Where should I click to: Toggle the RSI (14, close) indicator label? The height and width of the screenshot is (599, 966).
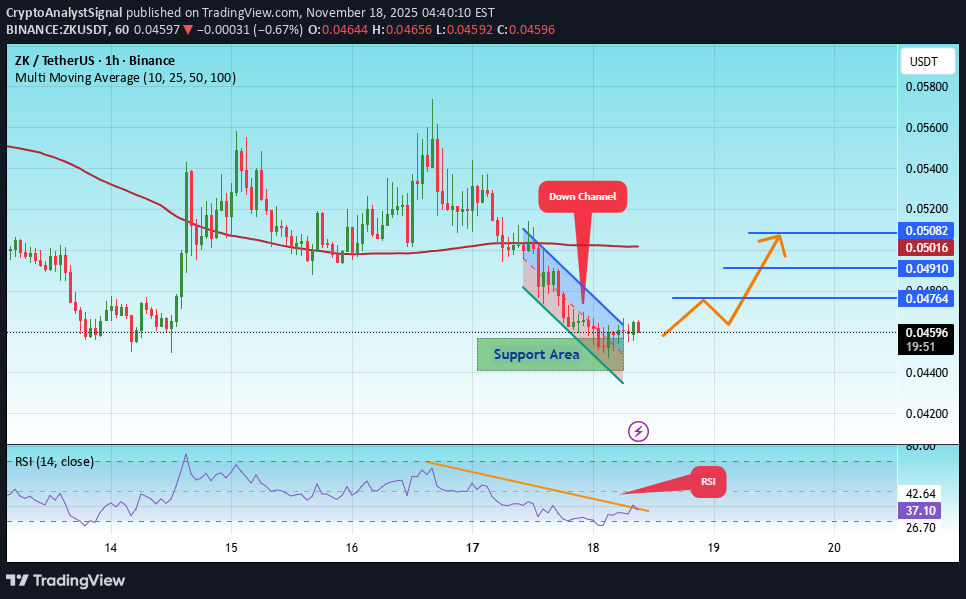click(53, 461)
